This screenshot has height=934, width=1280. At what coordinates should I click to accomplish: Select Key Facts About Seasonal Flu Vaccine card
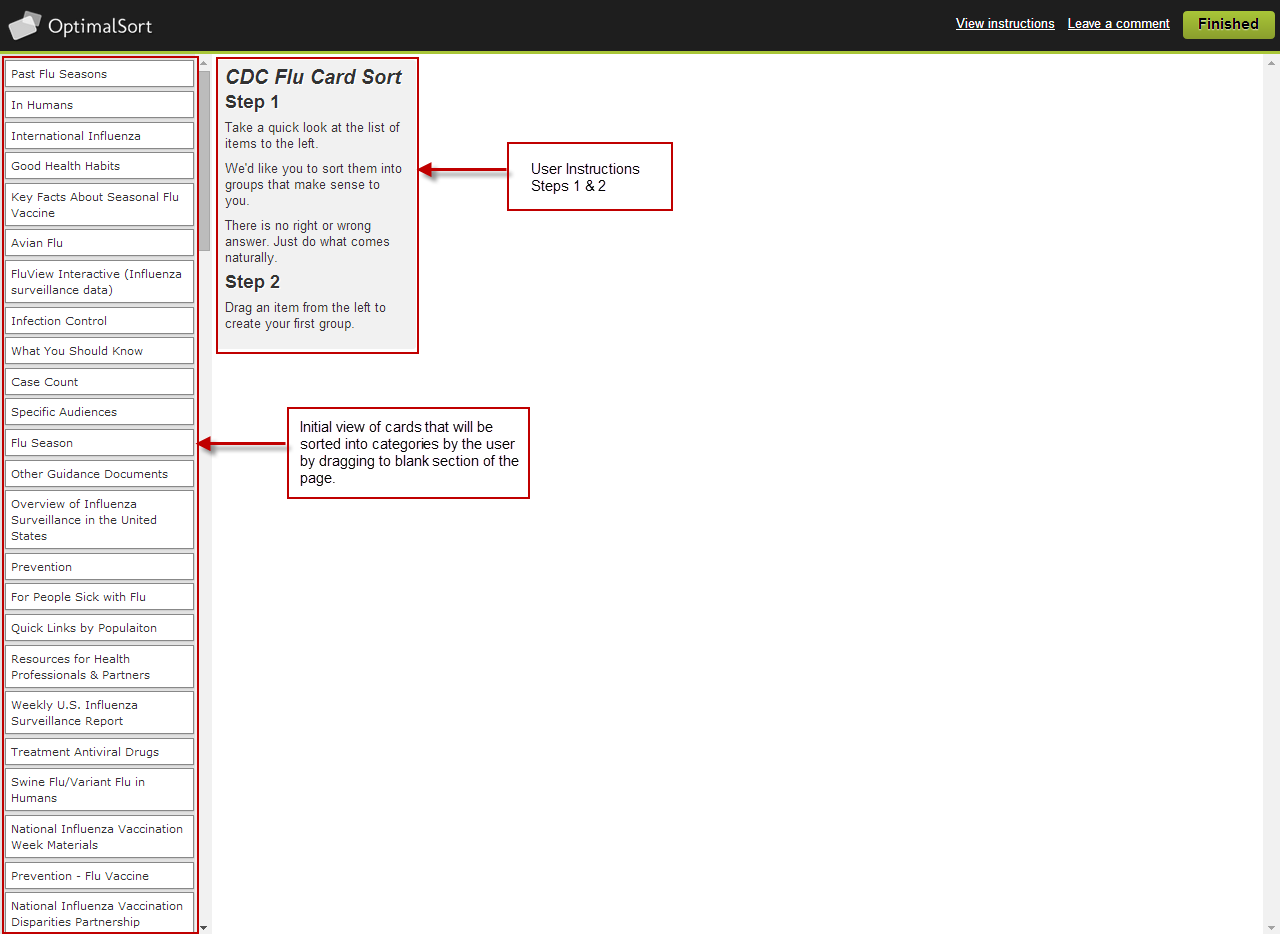(99, 205)
